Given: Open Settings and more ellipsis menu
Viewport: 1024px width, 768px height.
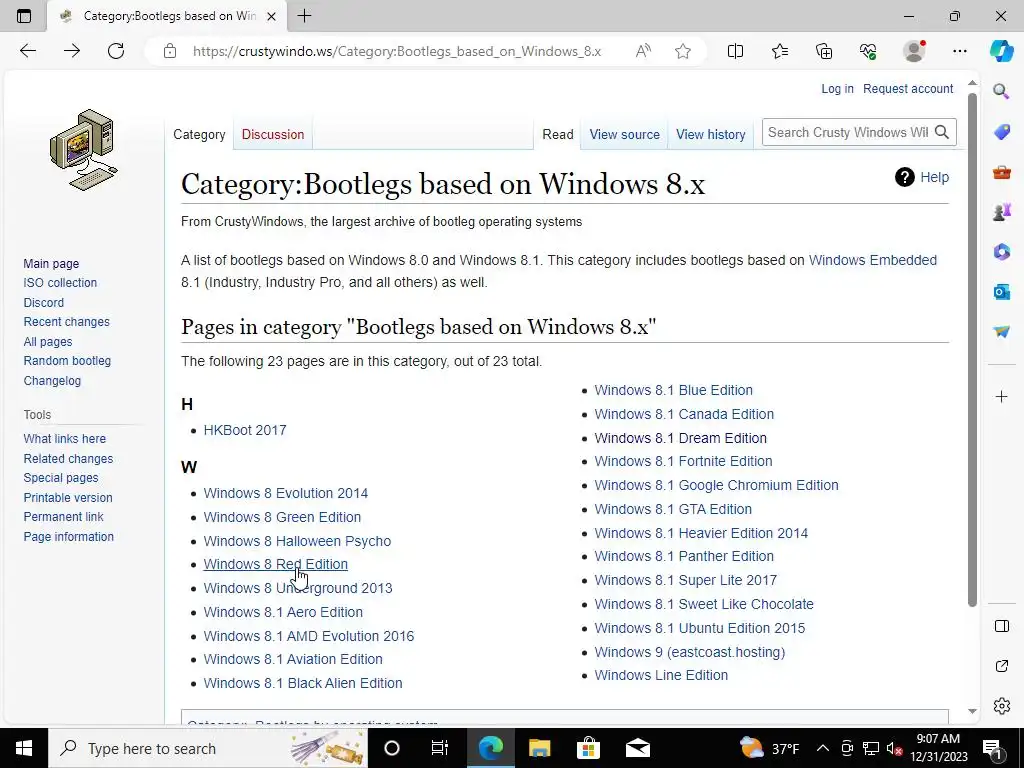Looking at the screenshot, I should (959, 51).
